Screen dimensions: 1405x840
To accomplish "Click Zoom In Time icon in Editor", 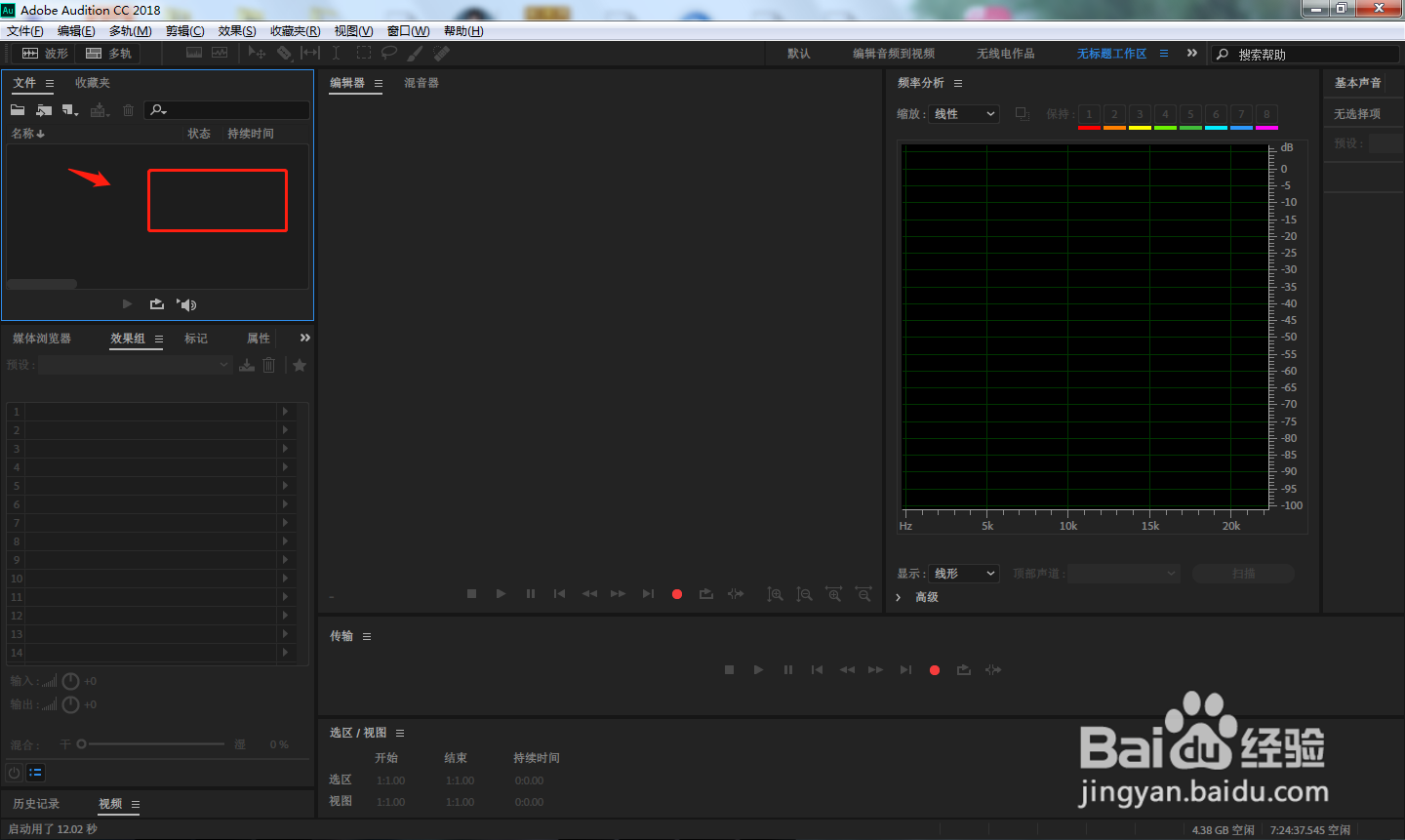I will click(834, 594).
